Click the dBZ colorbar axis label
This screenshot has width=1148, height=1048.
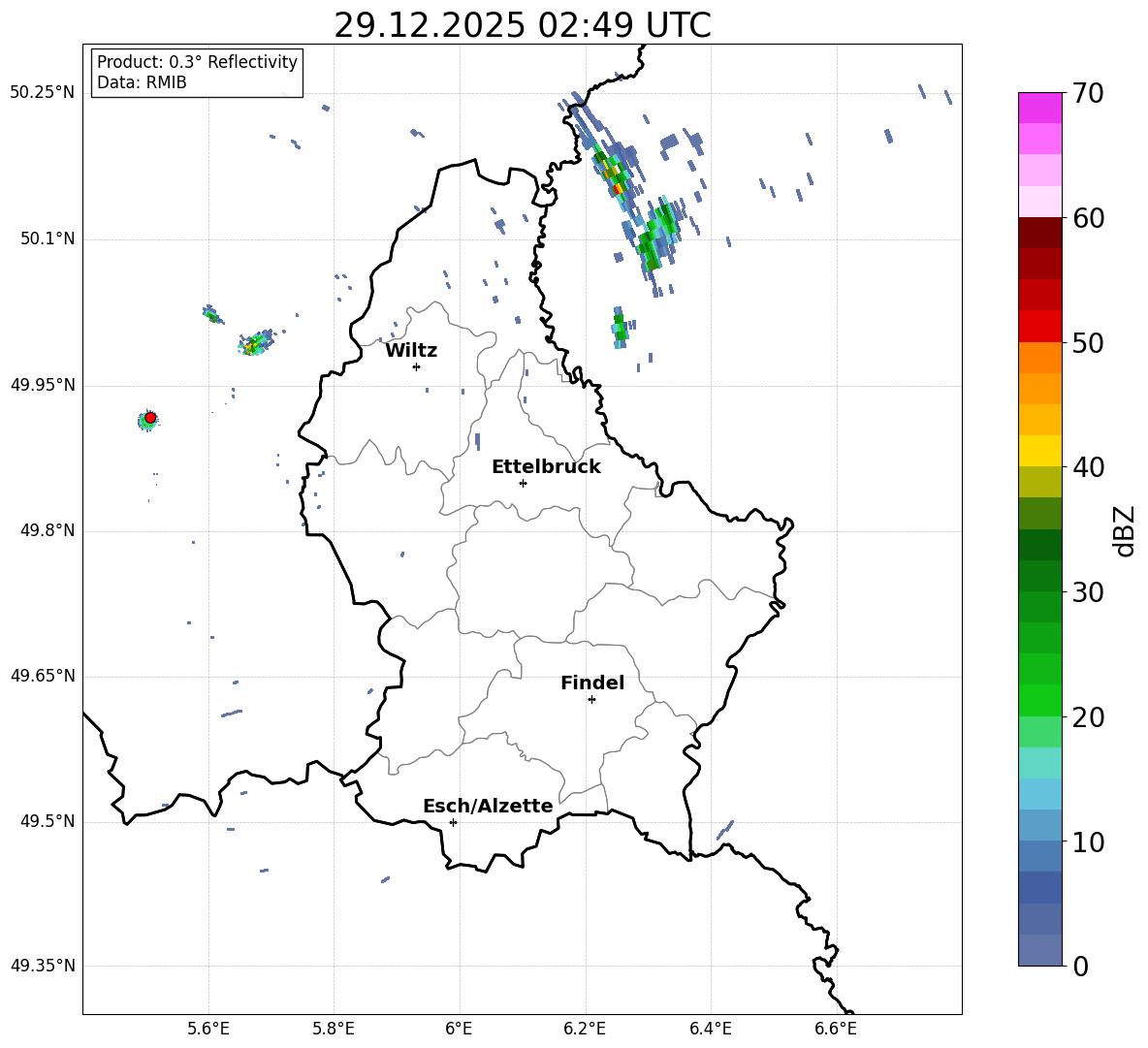tap(1125, 530)
